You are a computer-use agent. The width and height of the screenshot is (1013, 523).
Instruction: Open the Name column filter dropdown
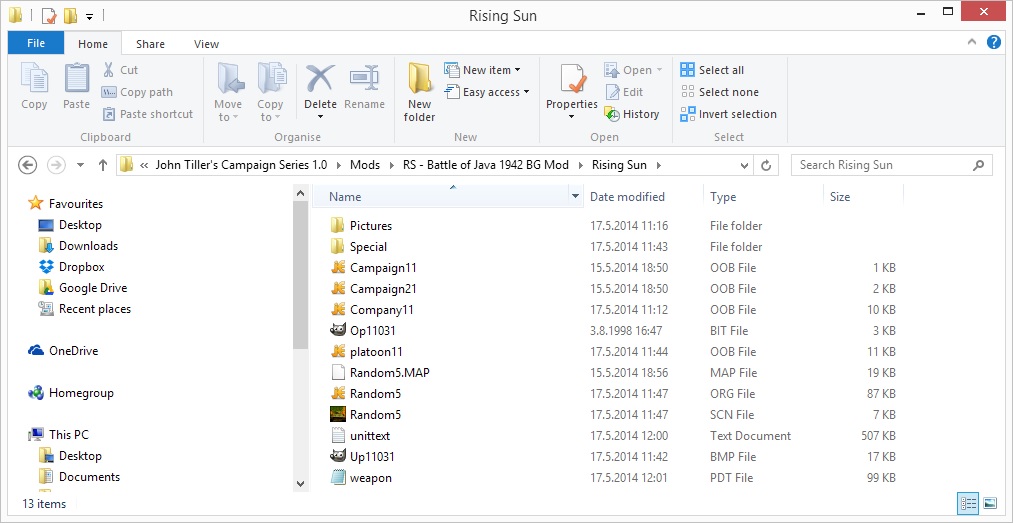tap(575, 196)
